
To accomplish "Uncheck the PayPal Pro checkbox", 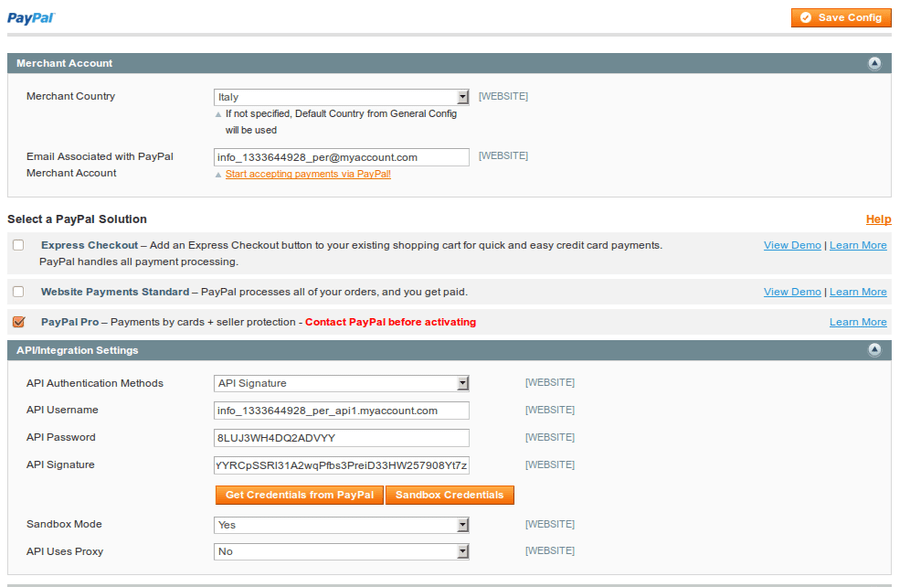I will [18, 322].
